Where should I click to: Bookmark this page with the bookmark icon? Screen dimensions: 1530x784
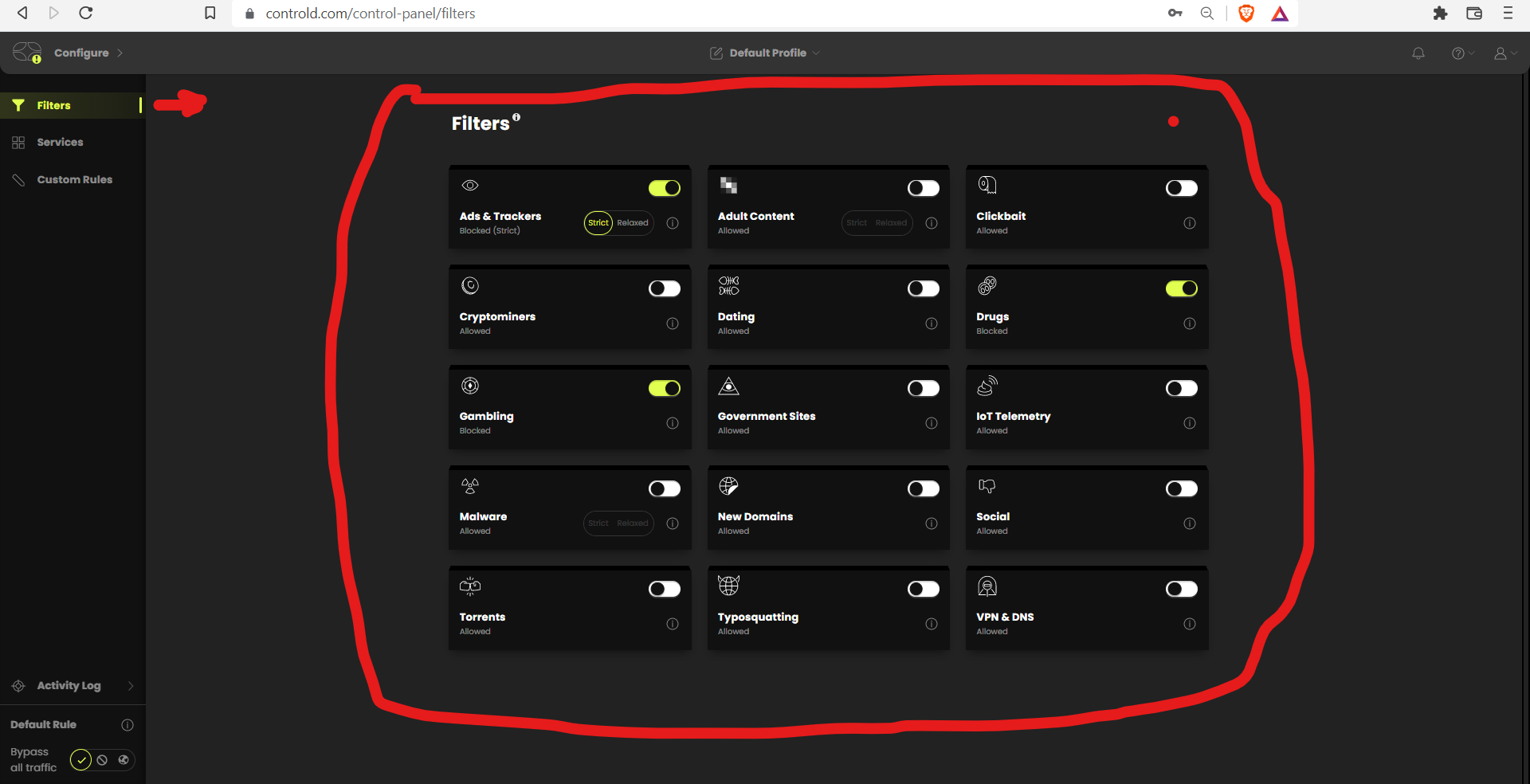(210, 14)
